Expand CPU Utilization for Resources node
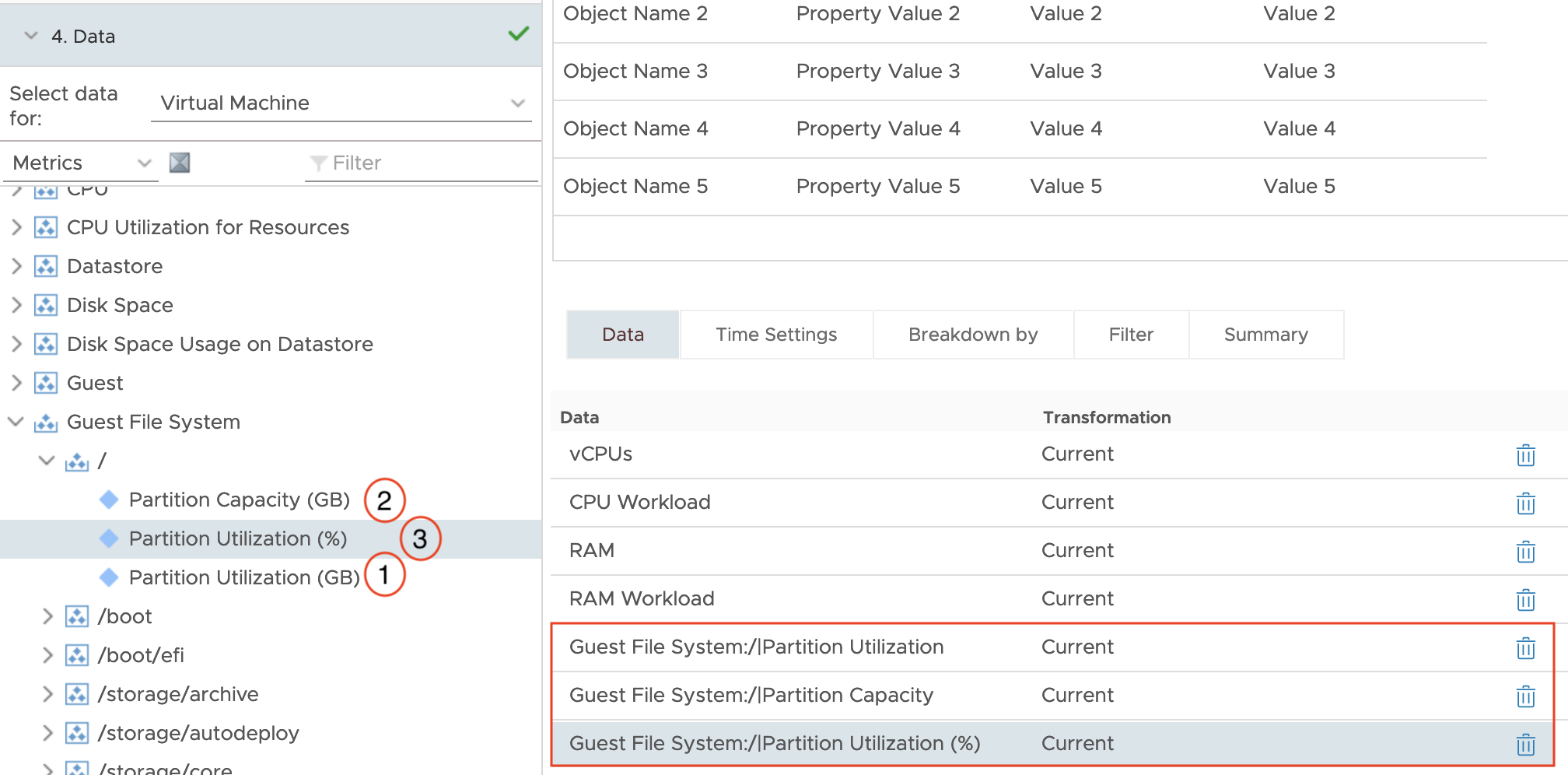 pos(16,227)
